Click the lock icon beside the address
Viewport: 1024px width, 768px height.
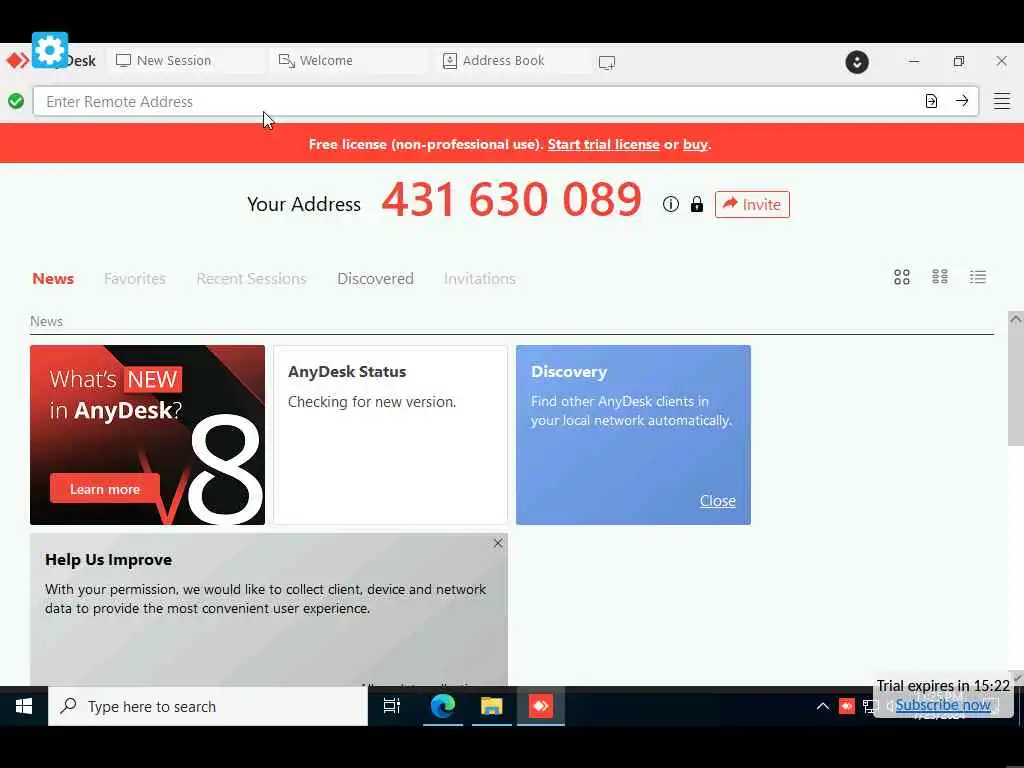(x=697, y=204)
